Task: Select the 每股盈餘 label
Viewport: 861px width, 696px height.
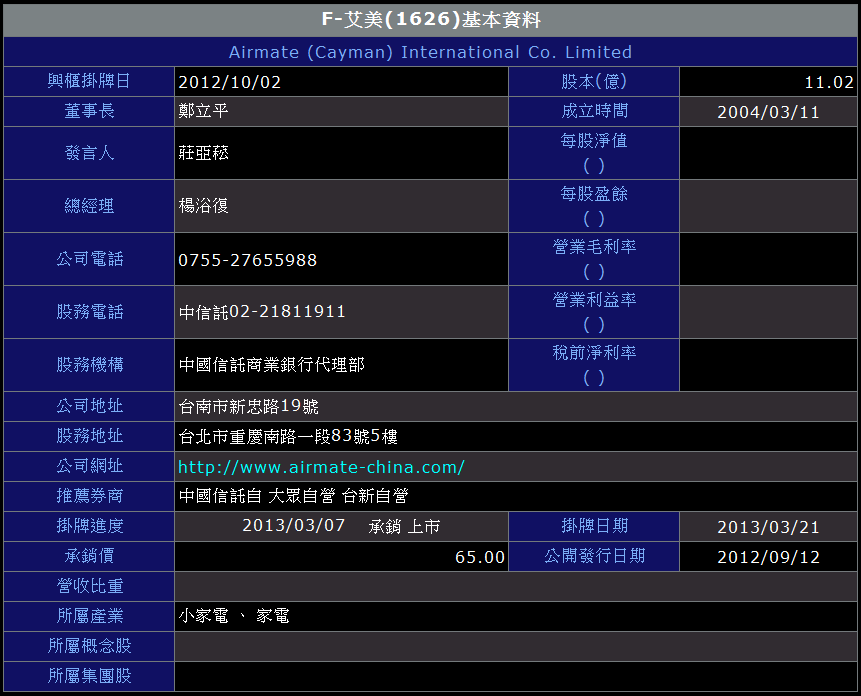Action: click(594, 194)
